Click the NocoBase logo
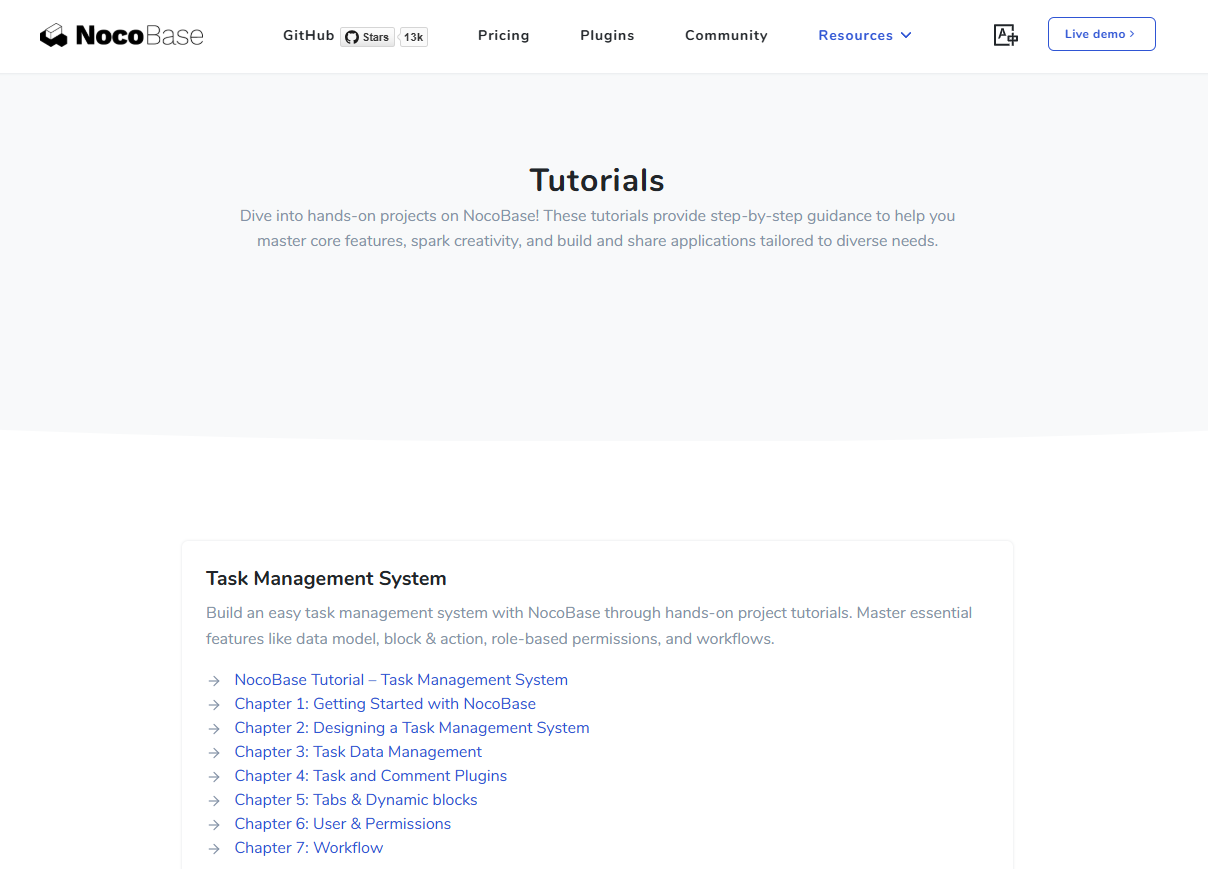The height and width of the screenshot is (869, 1208). (121, 36)
